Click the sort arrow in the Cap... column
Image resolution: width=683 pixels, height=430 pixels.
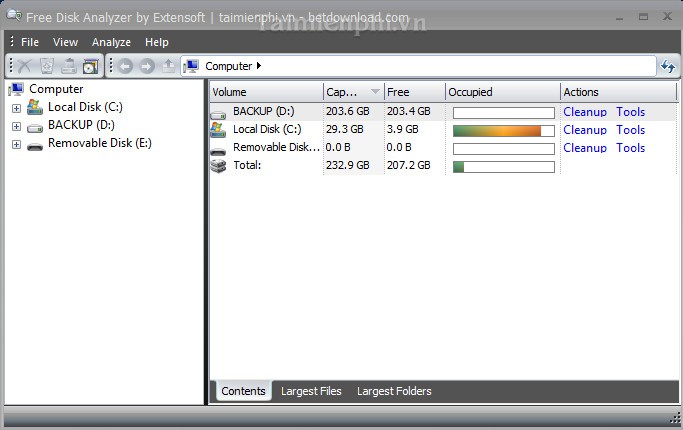[375, 91]
